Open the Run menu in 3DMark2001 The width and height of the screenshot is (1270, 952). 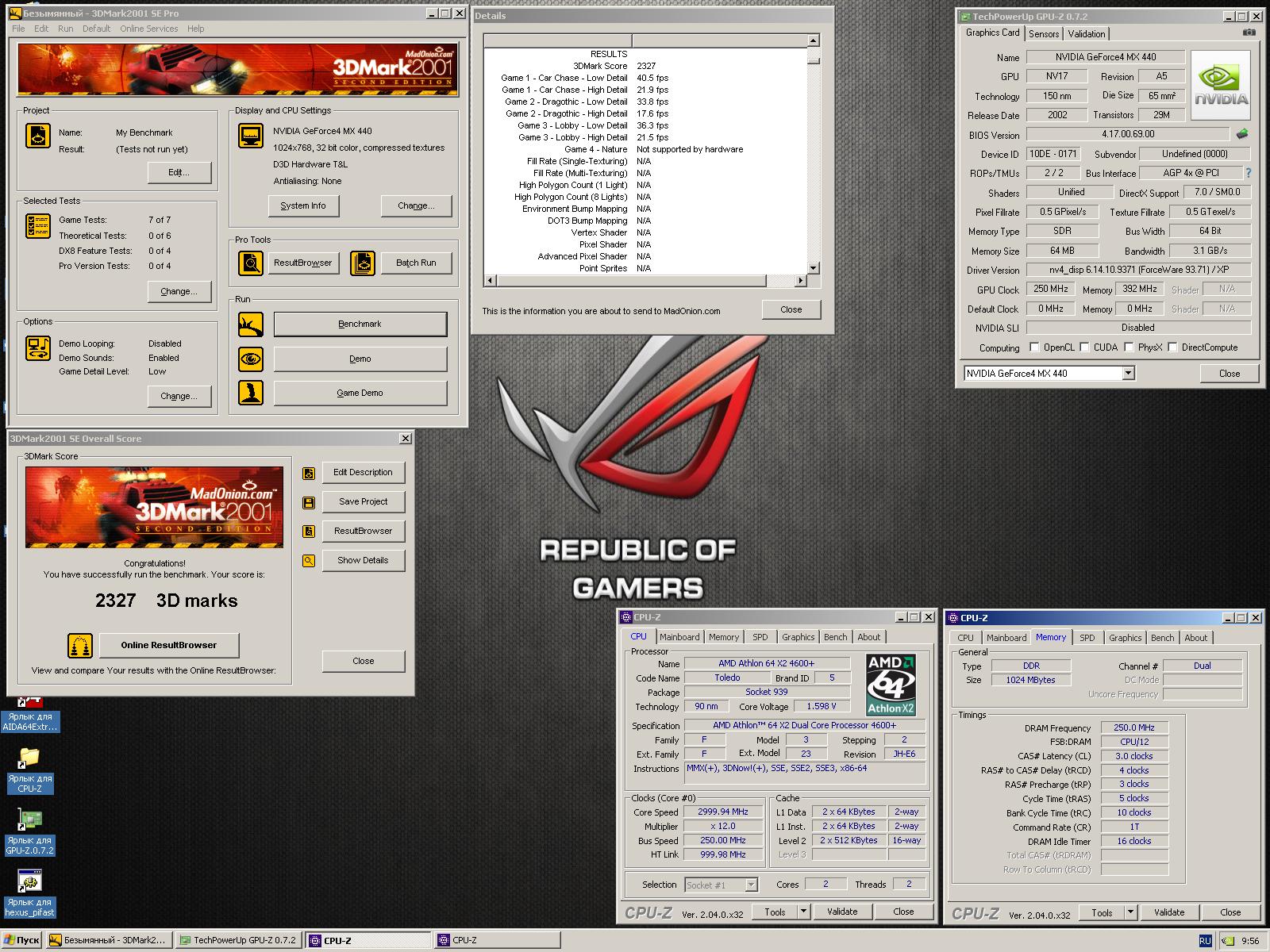[x=66, y=29]
